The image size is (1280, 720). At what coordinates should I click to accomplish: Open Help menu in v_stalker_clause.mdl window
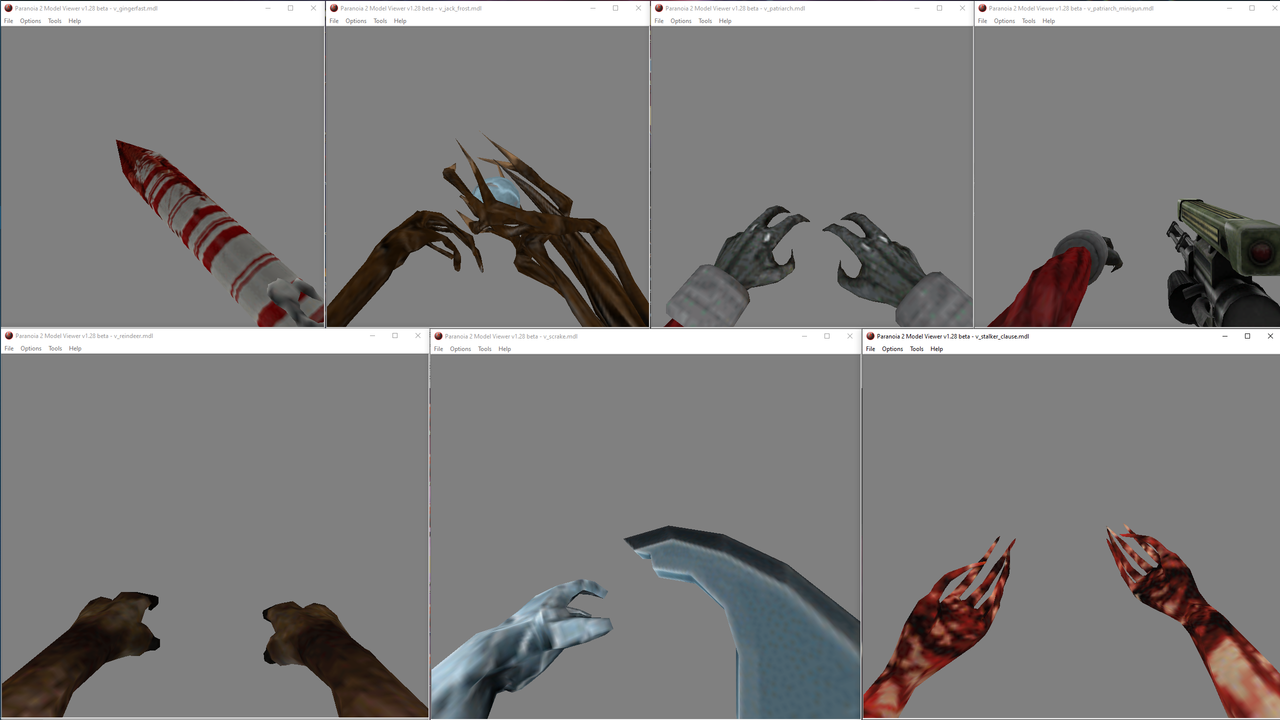[x=936, y=349]
